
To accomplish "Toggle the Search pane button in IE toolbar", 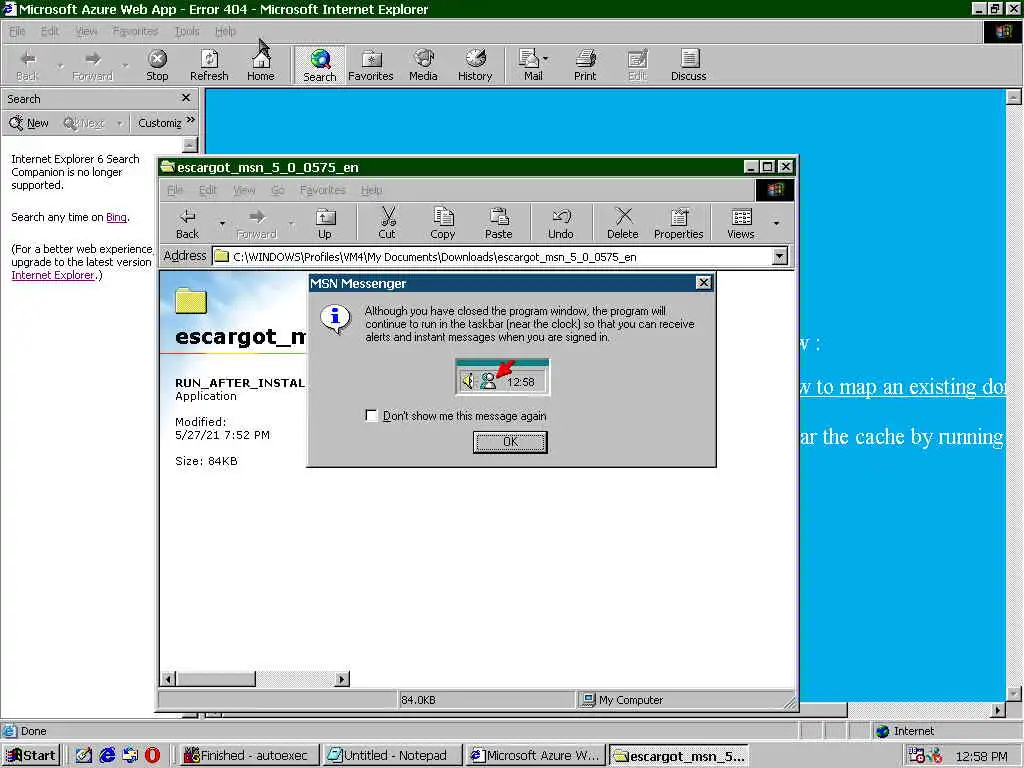I will pyautogui.click(x=319, y=65).
